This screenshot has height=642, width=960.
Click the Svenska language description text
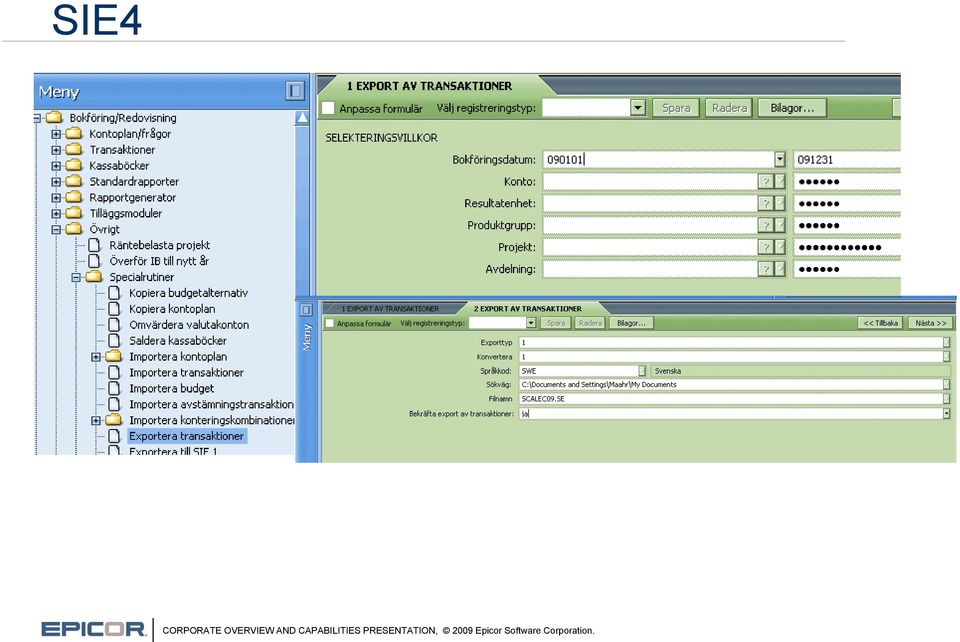point(668,371)
